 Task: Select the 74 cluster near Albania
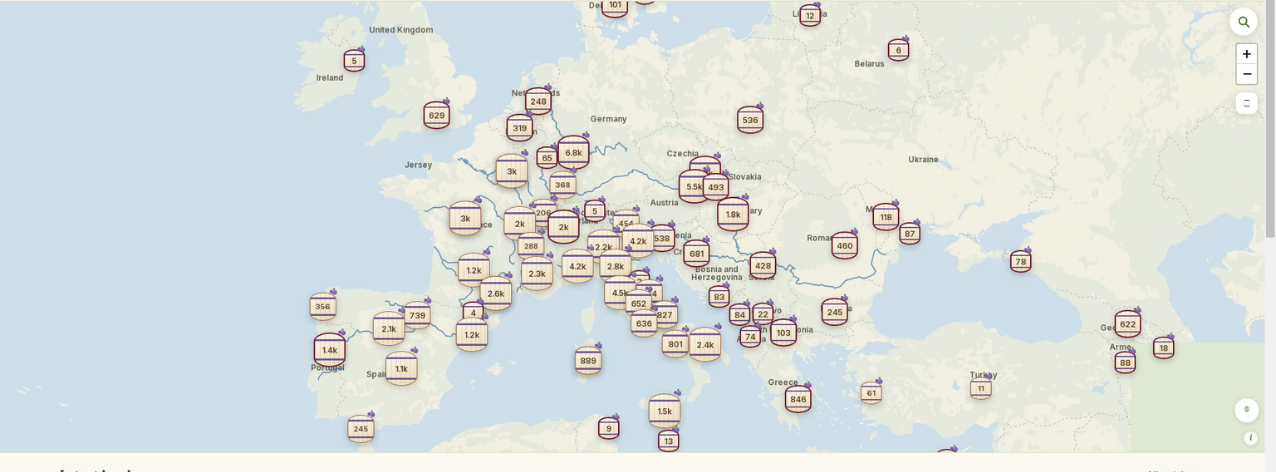pyautogui.click(x=750, y=337)
